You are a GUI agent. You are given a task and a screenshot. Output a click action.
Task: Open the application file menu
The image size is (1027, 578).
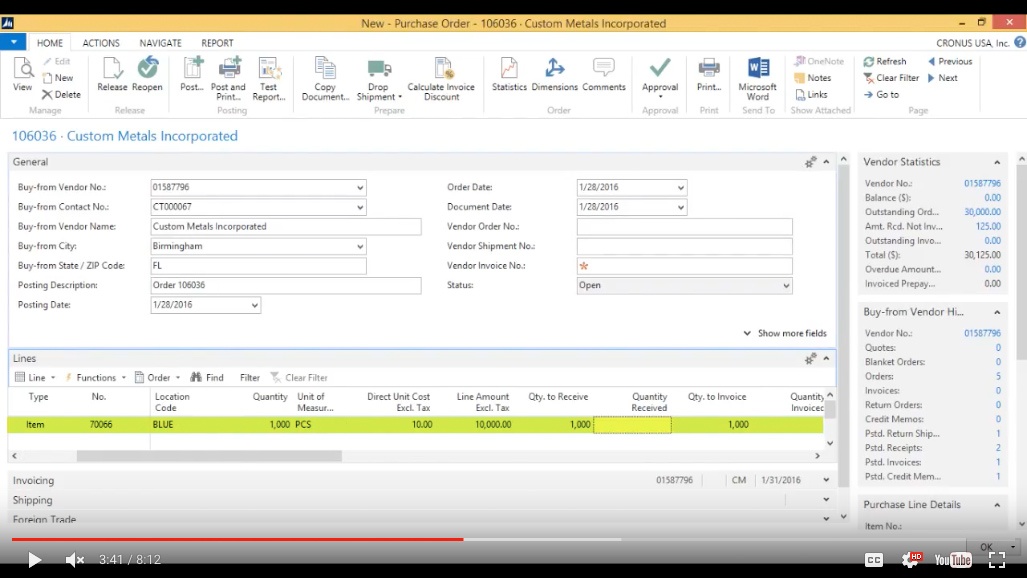tap(13, 43)
